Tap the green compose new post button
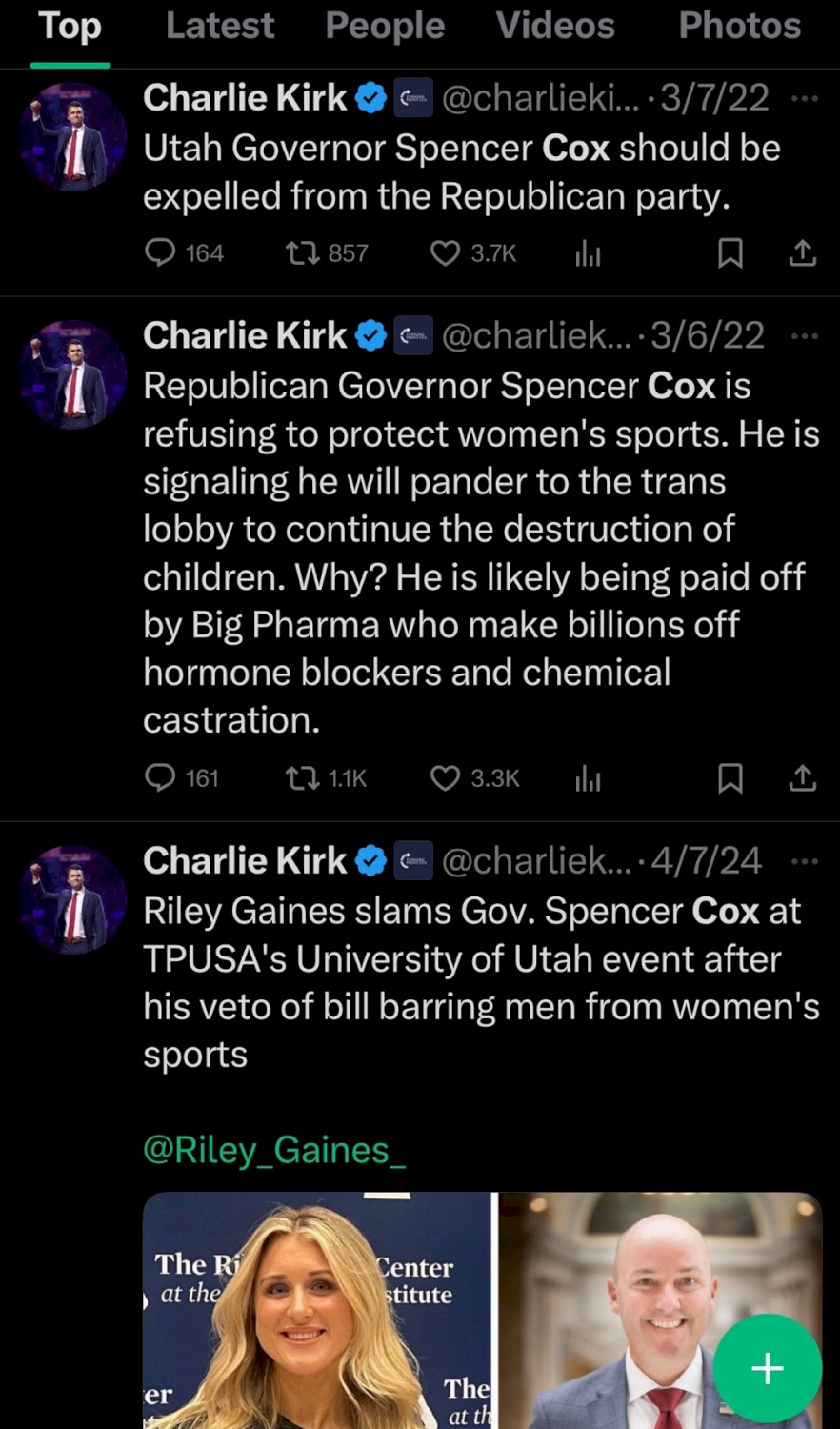 pyautogui.click(x=767, y=1369)
